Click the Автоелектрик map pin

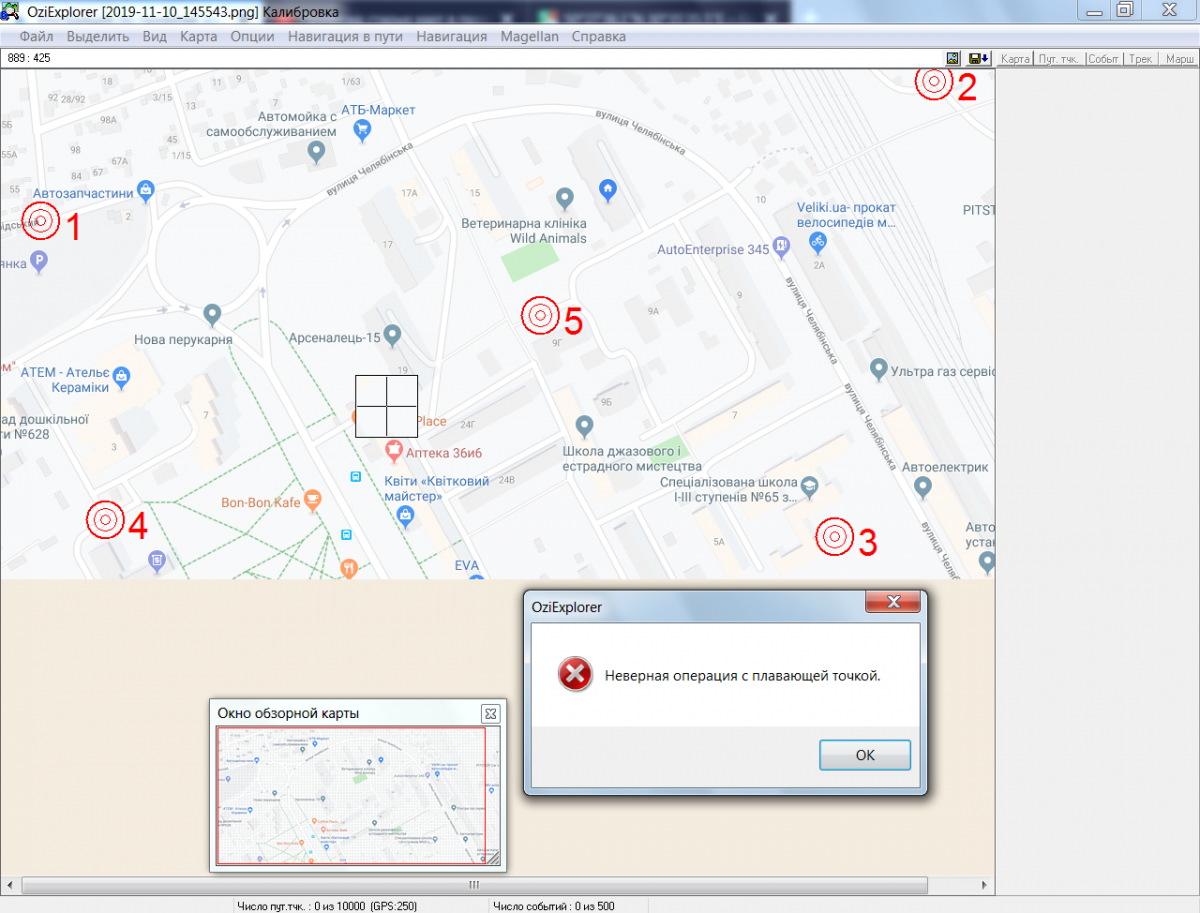[923, 487]
